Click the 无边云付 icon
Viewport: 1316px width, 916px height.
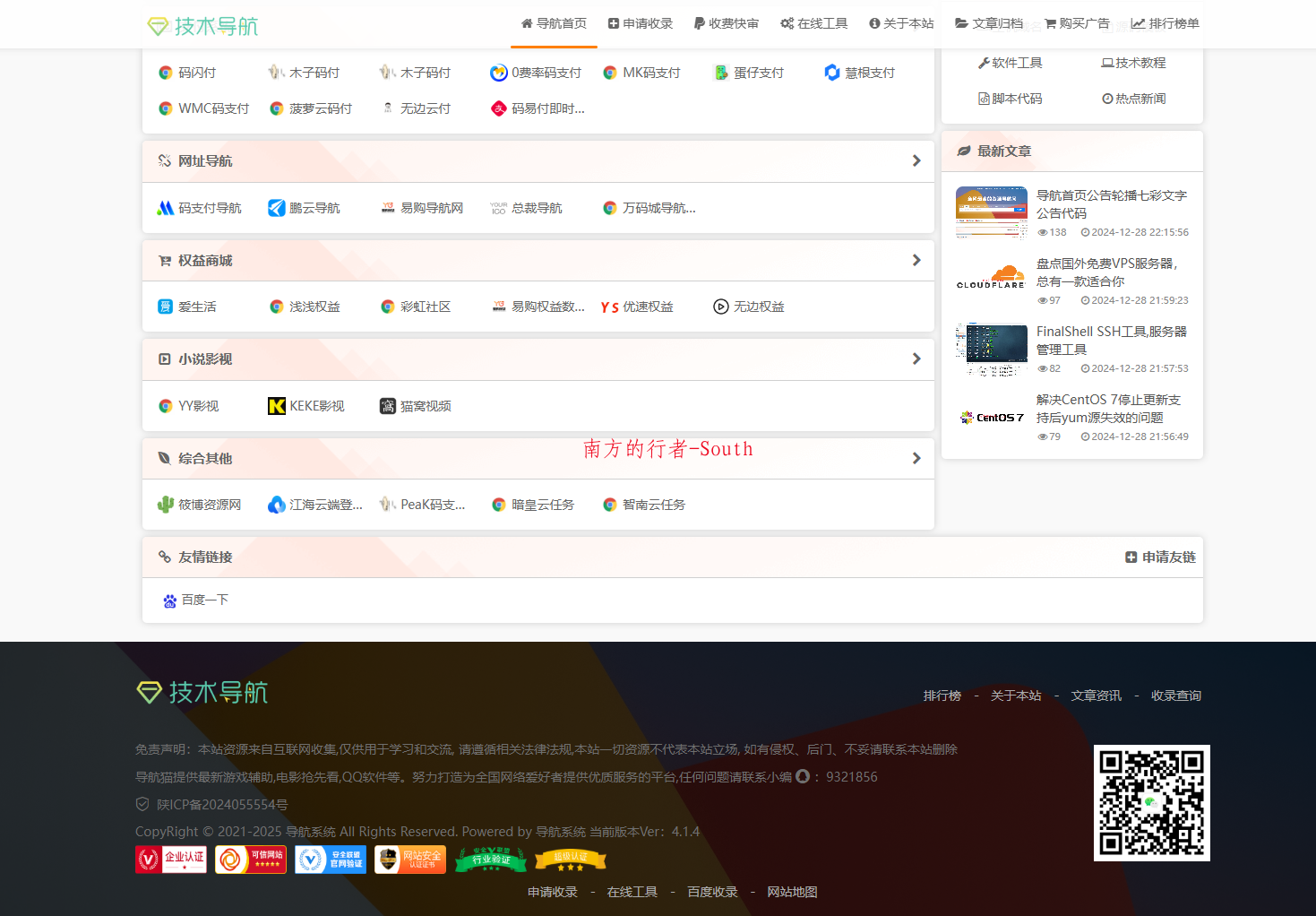pos(388,108)
